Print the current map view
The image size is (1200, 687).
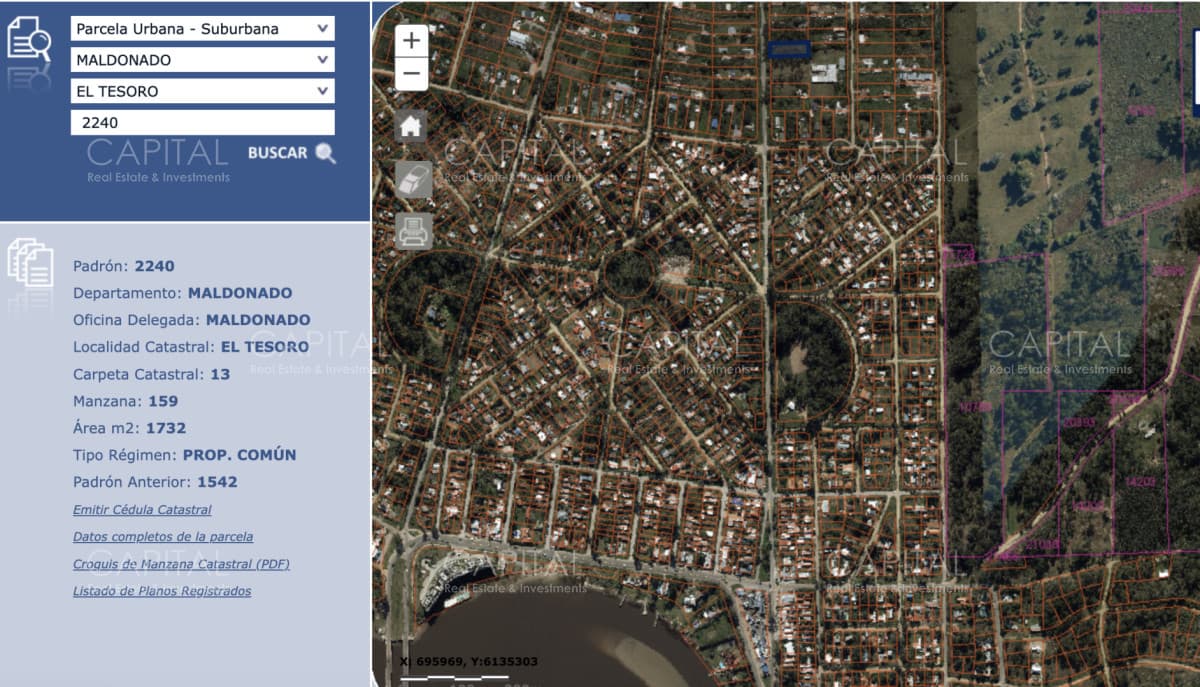[x=413, y=231]
